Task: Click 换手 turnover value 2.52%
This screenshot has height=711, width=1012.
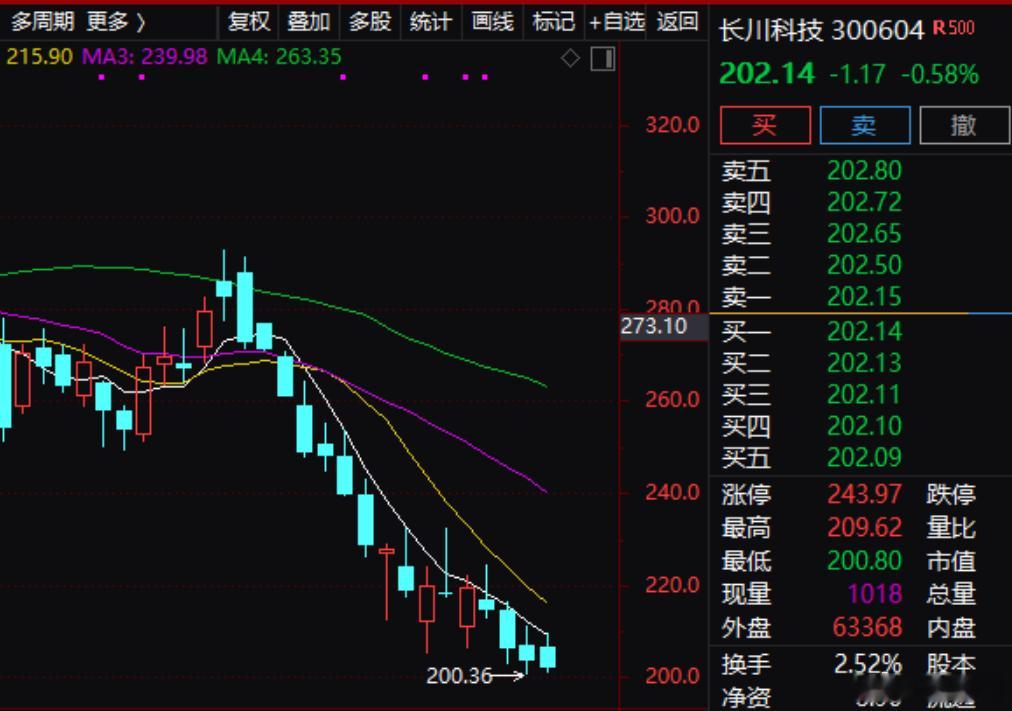Action: point(868,664)
